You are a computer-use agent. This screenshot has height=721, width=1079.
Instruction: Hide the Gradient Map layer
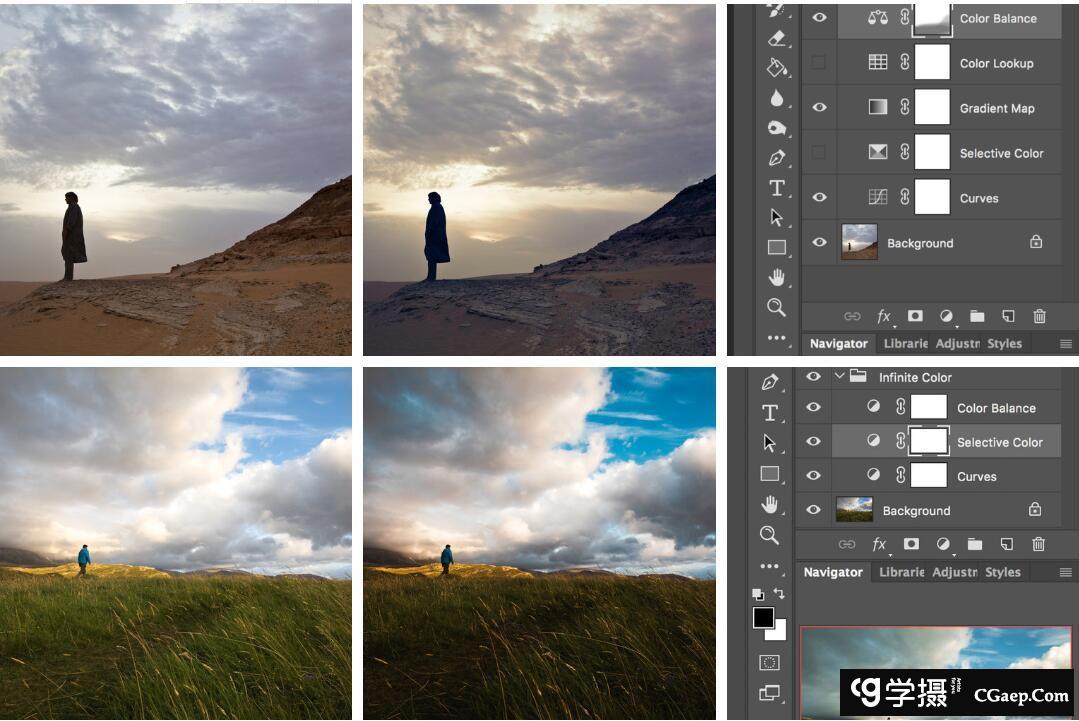819,108
